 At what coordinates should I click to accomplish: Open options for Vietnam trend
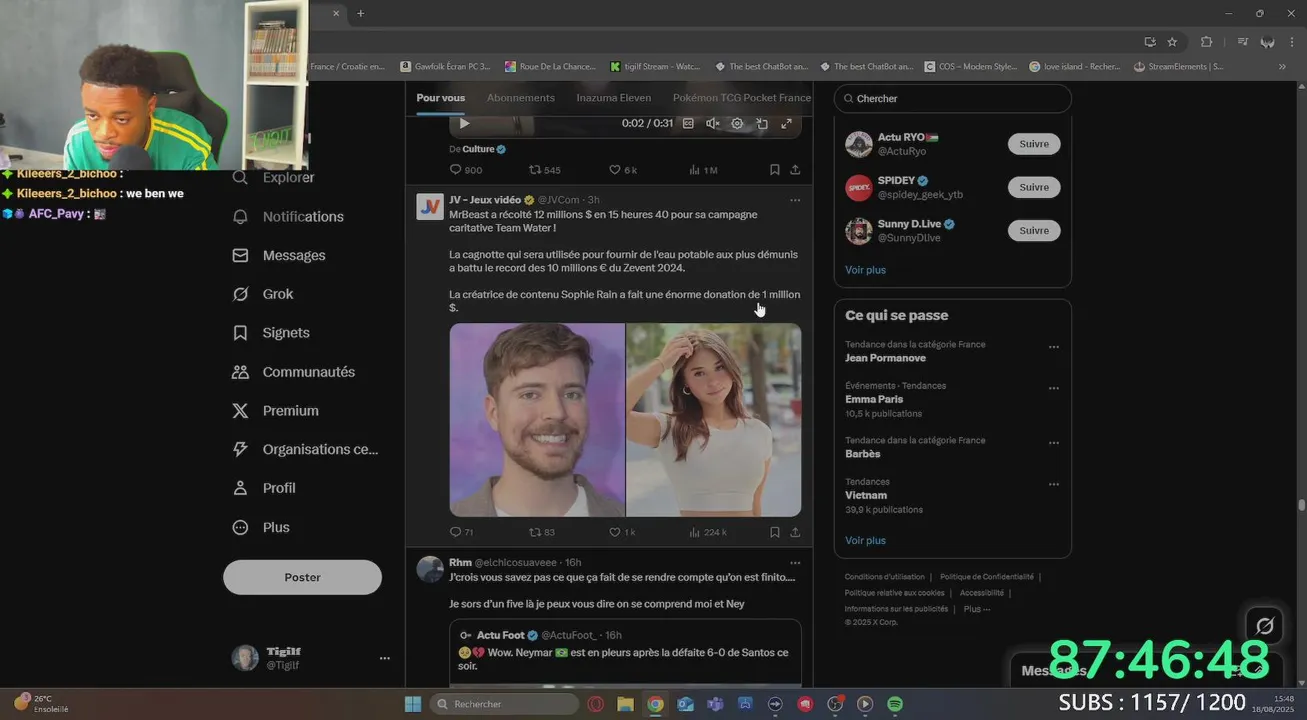pos(1053,484)
